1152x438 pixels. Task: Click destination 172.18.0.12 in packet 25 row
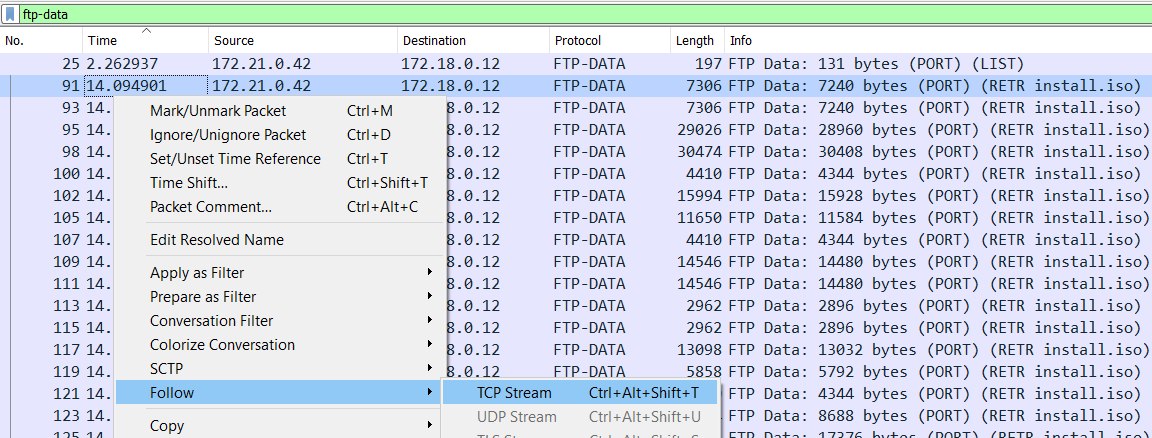pyautogui.click(x=450, y=64)
